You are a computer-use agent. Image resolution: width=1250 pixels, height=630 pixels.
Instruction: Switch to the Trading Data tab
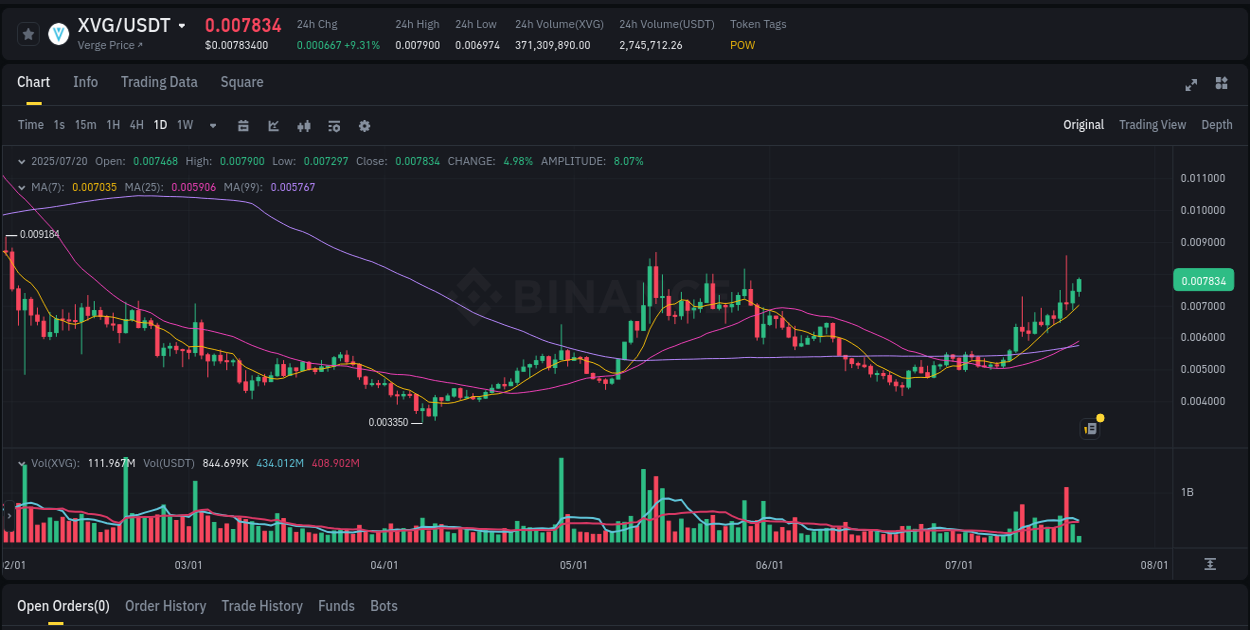tap(159, 82)
